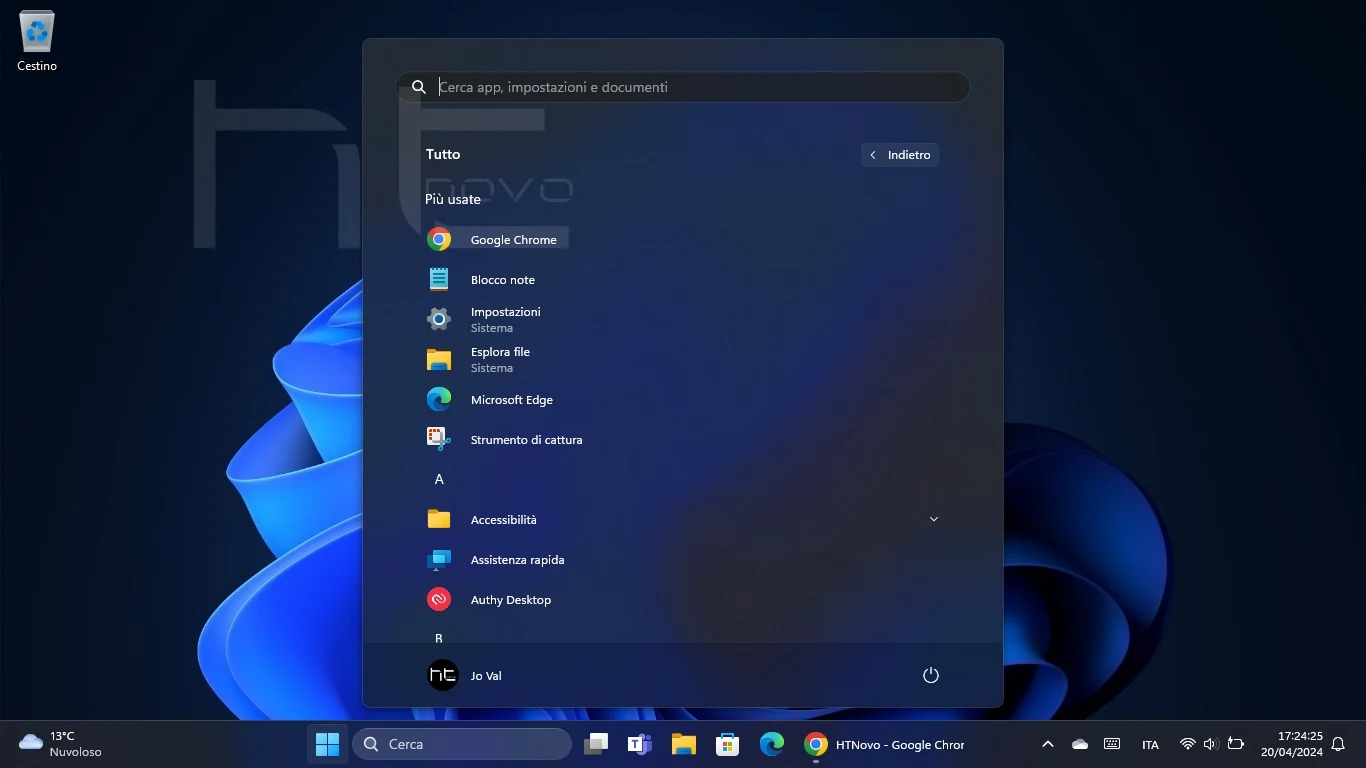Click the battery tray icon
The width and height of the screenshot is (1366, 768).
[x=1236, y=744]
